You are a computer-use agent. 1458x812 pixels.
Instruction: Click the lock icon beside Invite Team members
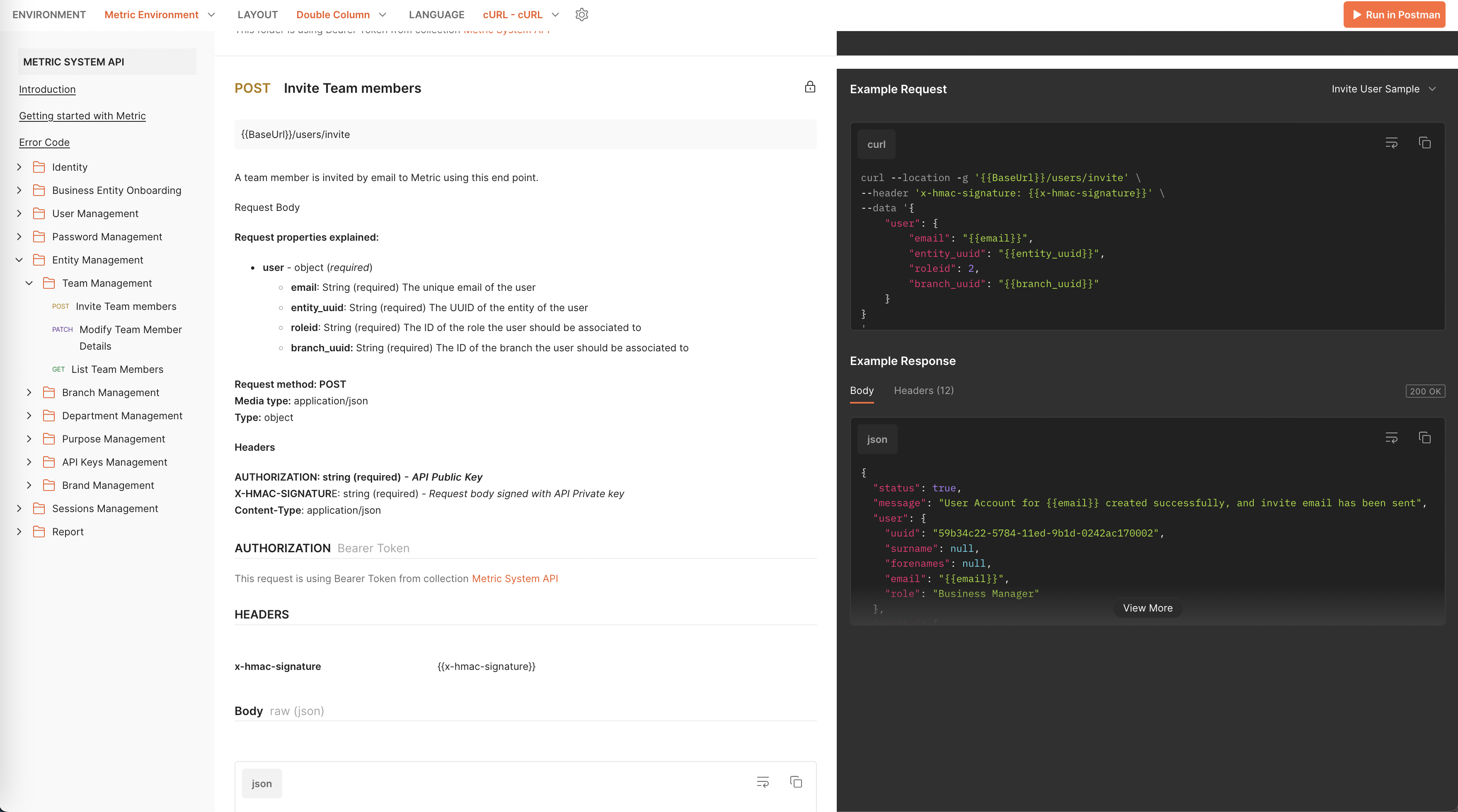pyautogui.click(x=810, y=87)
